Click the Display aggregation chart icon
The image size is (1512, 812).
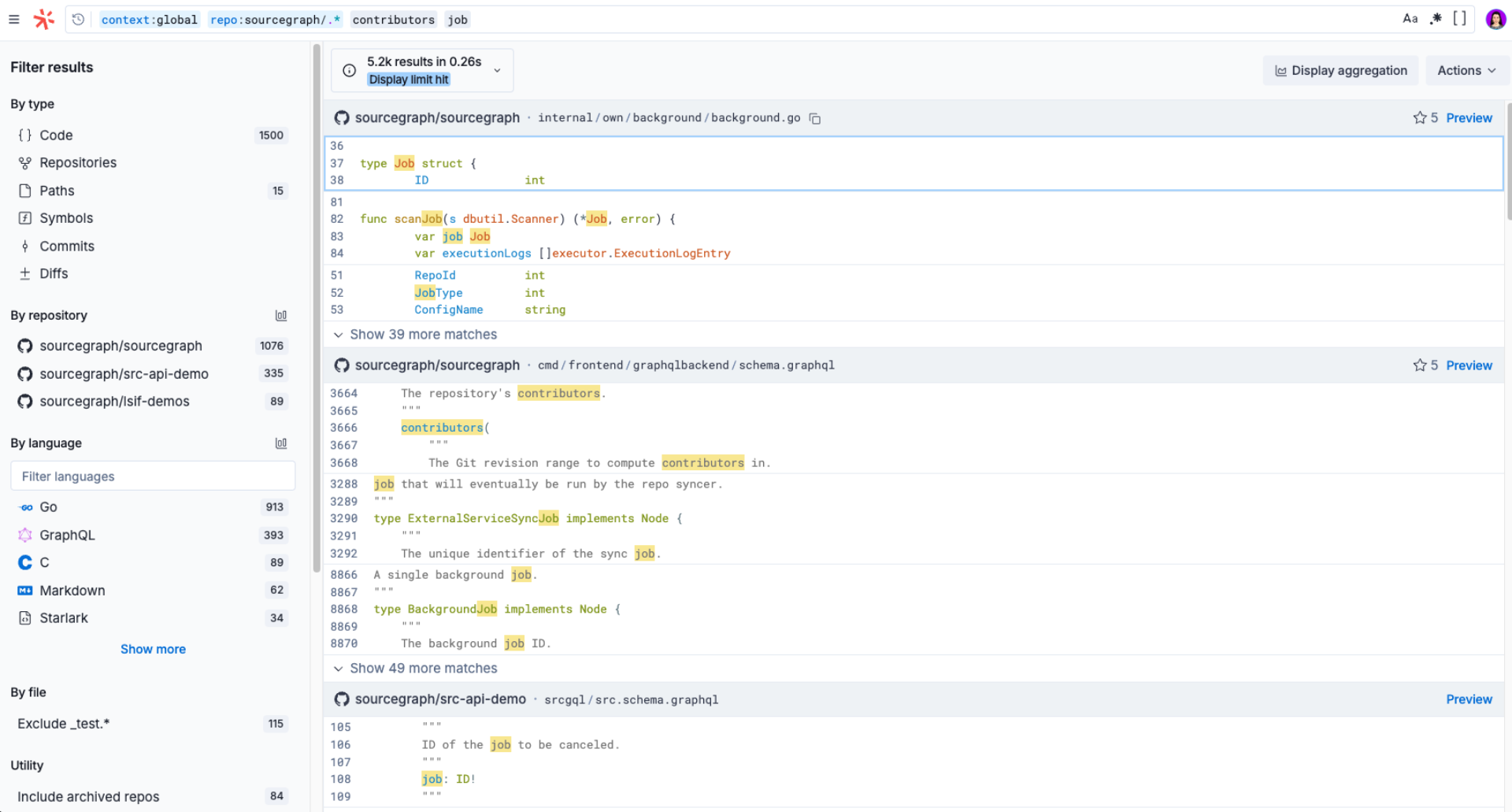(x=1279, y=70)
